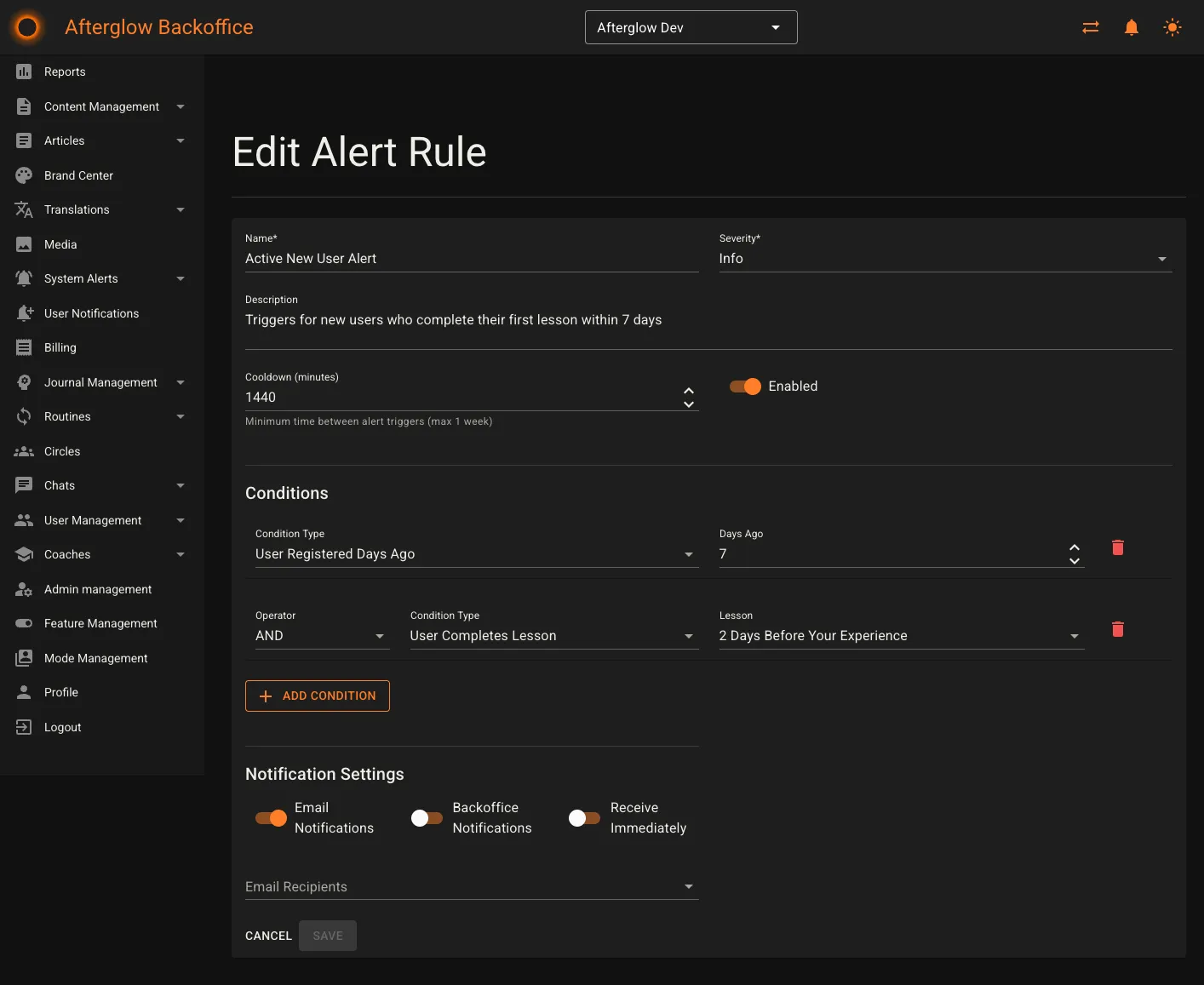Enable Backoffice Notifications
1204x985 pixels.
point(427,817)
